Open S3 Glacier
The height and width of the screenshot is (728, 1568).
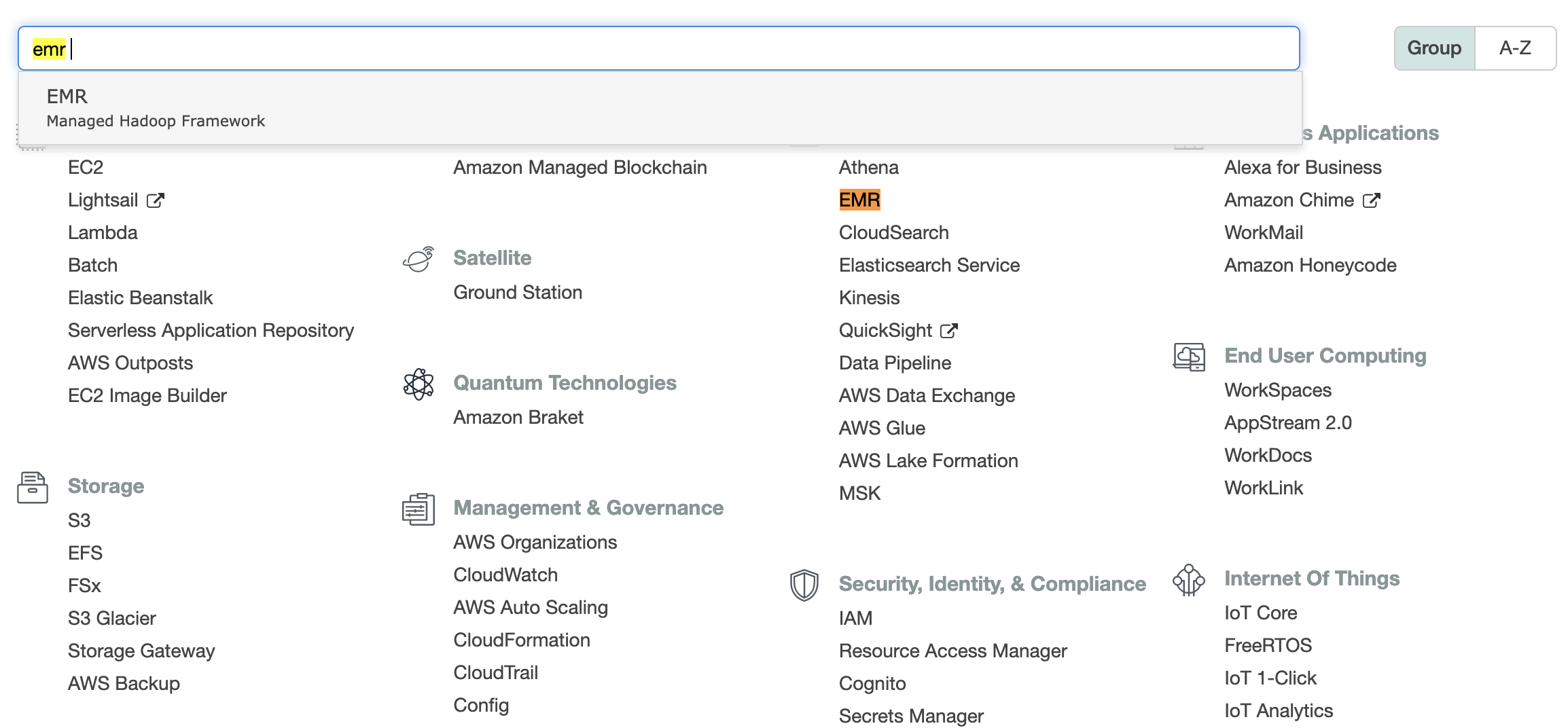[x=112, y=619]
